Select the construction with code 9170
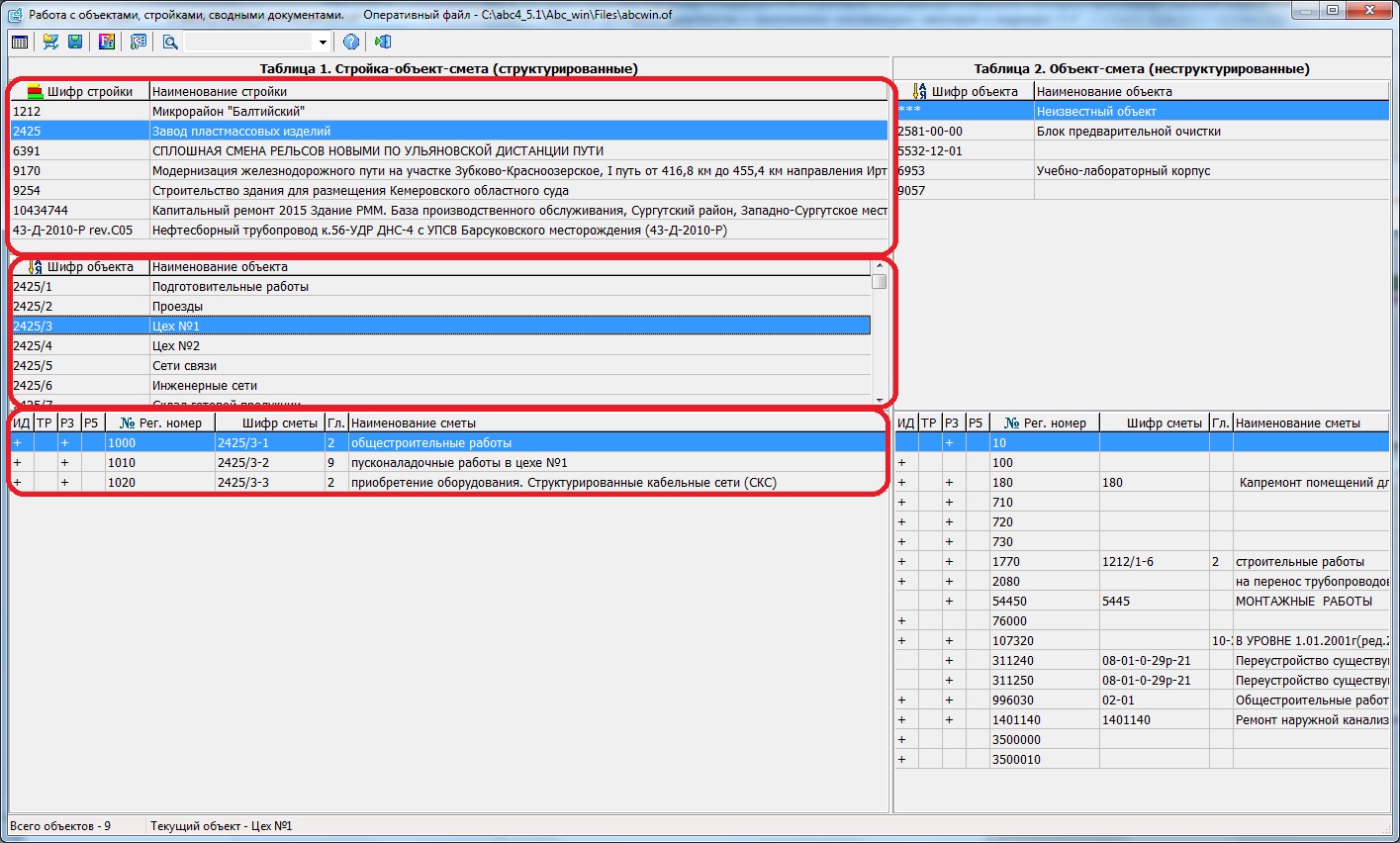The height and width of the screenshot is (843, 1400). [x=449, y=170]
